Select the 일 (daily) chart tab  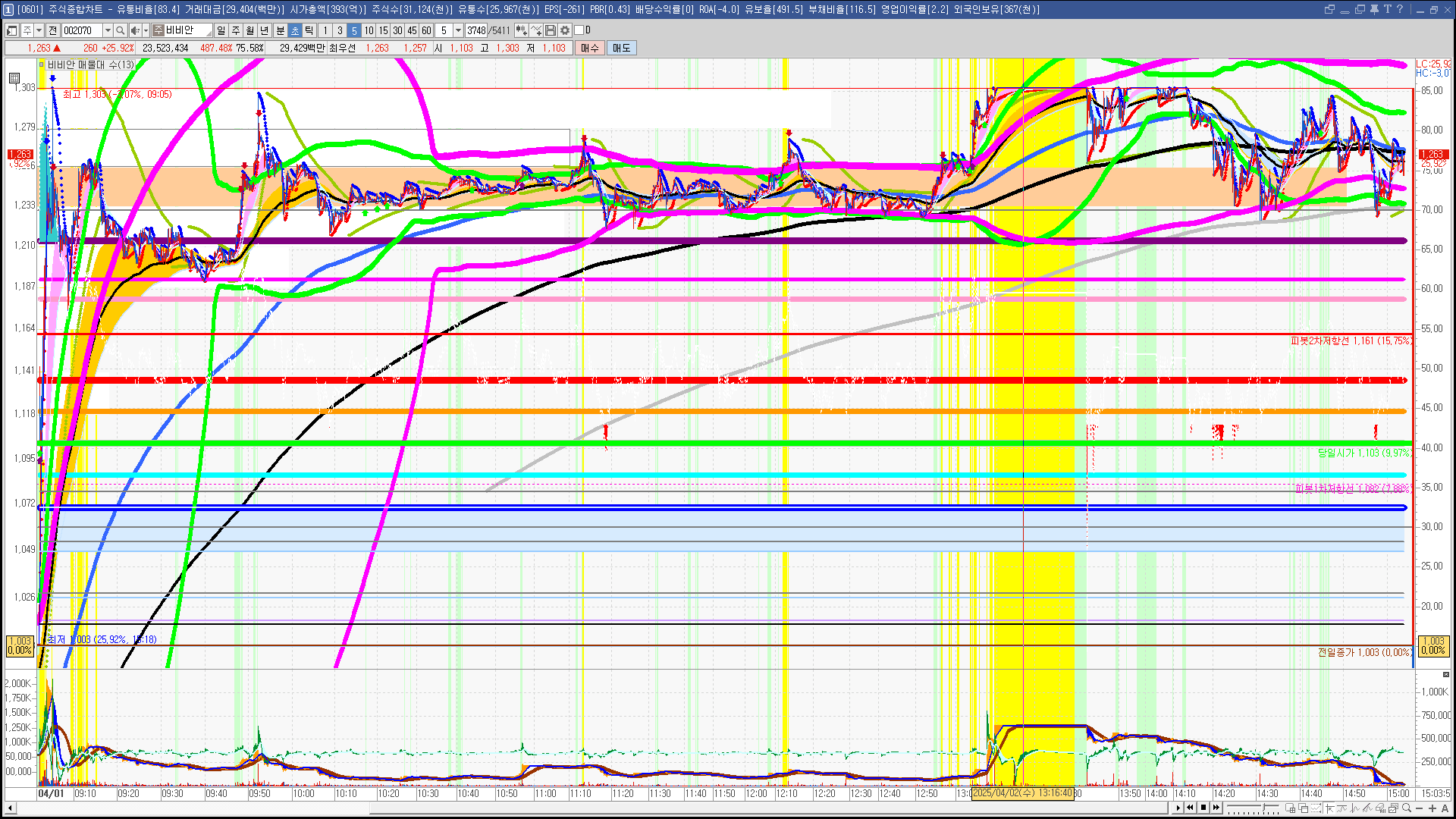click(221, 30)
